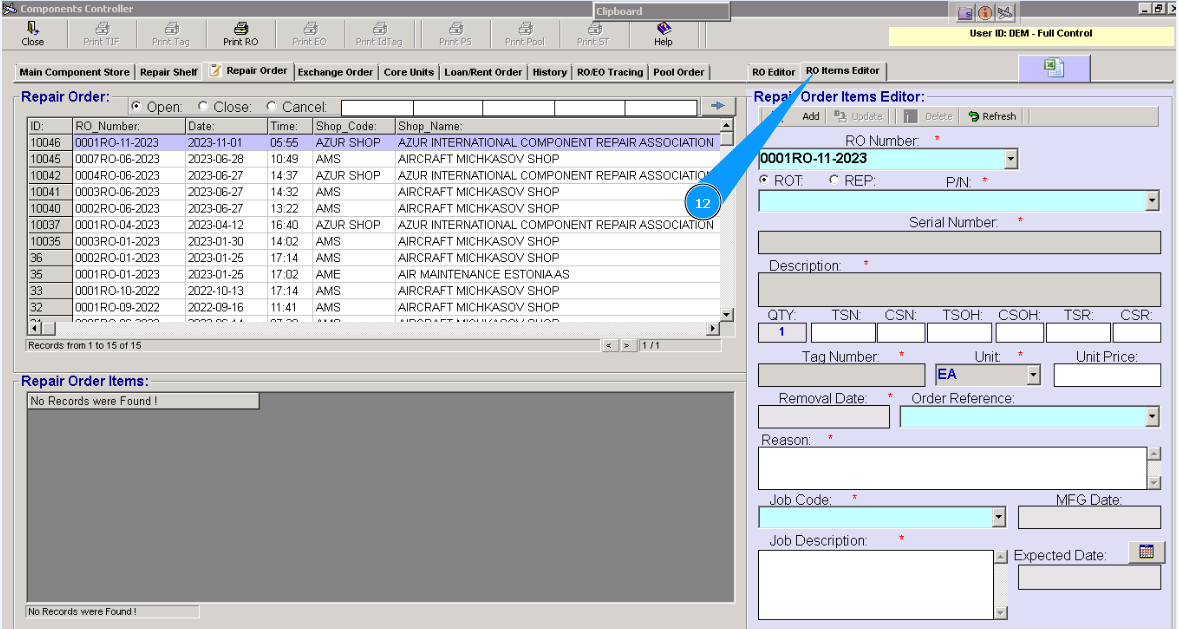
Task: Select the Cancel repair order radio button
Action: (272, 107)
